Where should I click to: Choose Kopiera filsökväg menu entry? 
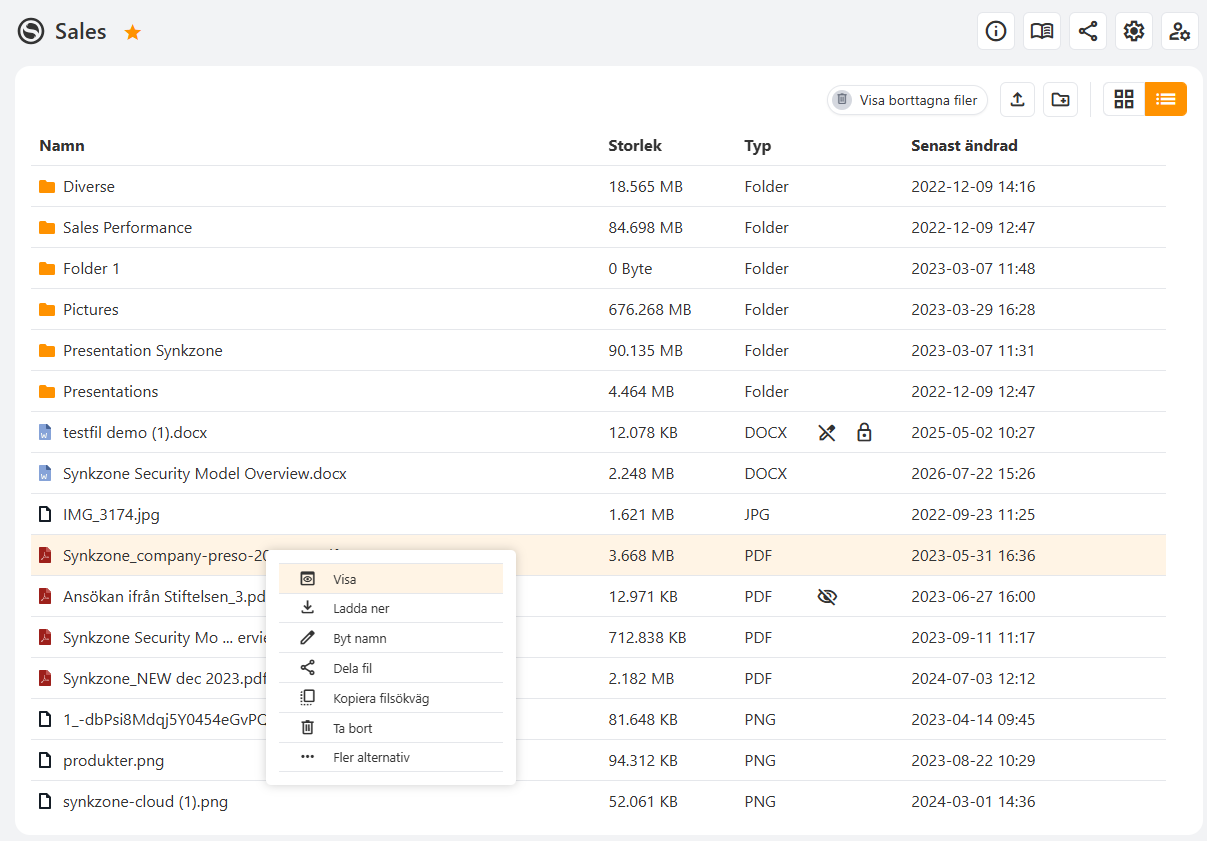[391, 698]
